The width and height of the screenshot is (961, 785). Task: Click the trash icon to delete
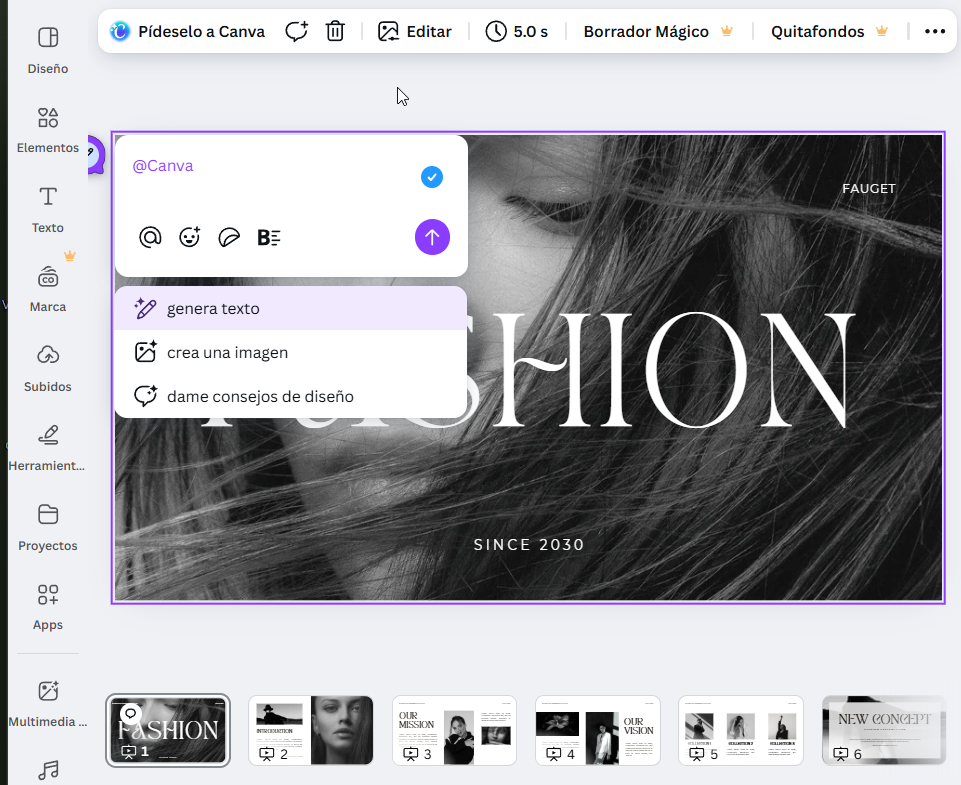[x=335, y=31]
